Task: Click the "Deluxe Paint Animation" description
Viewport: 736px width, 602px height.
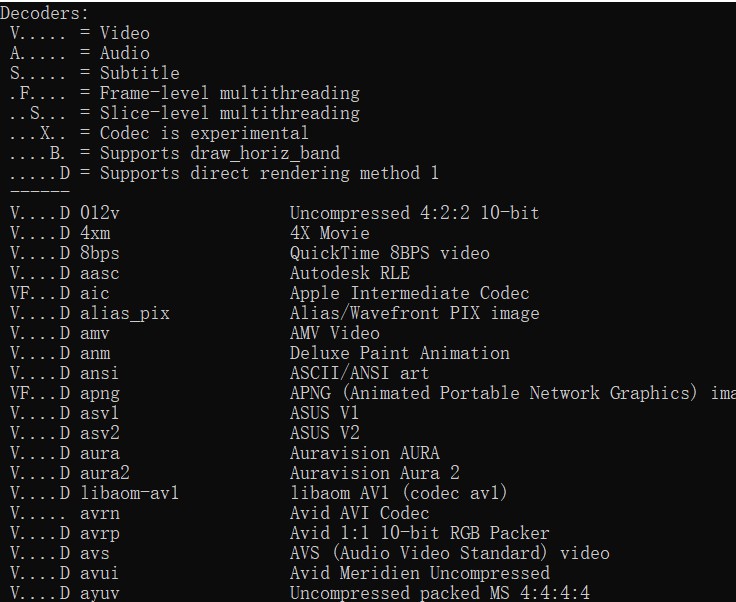Action: [x=400, y=353]
